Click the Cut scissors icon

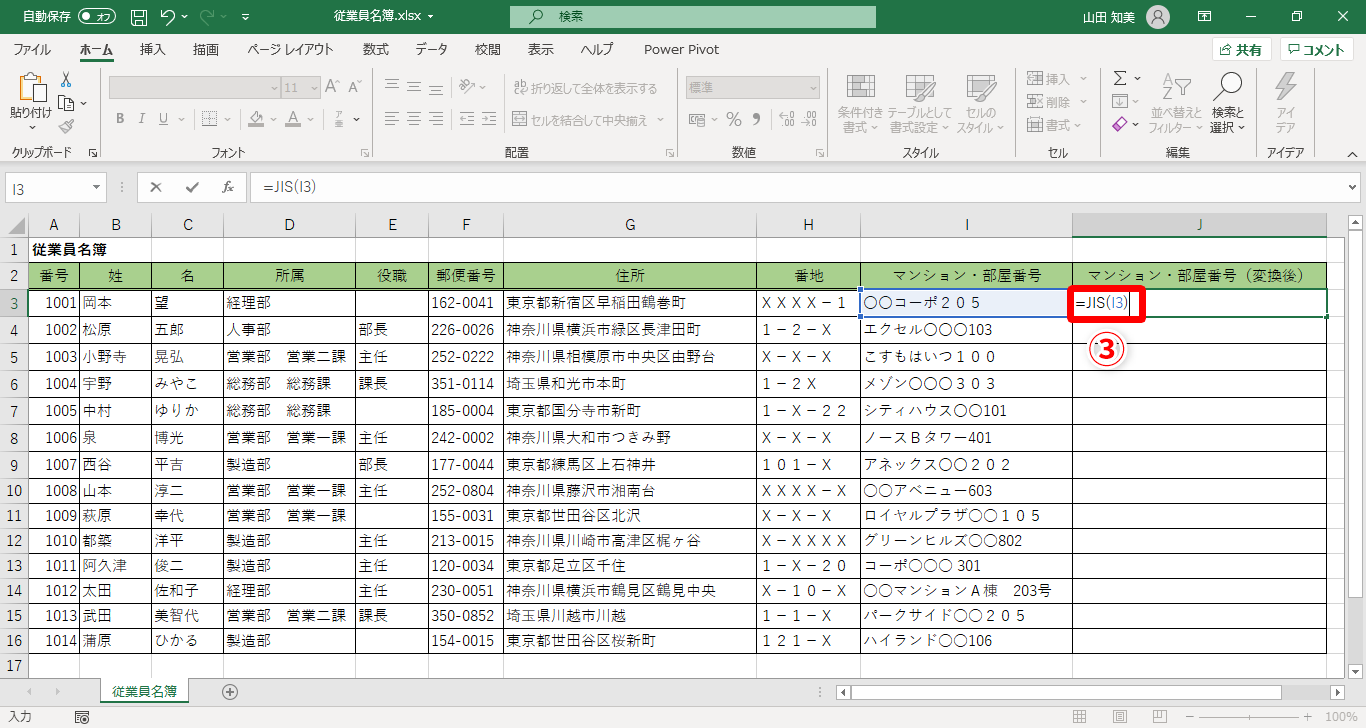tap(66, 79)
